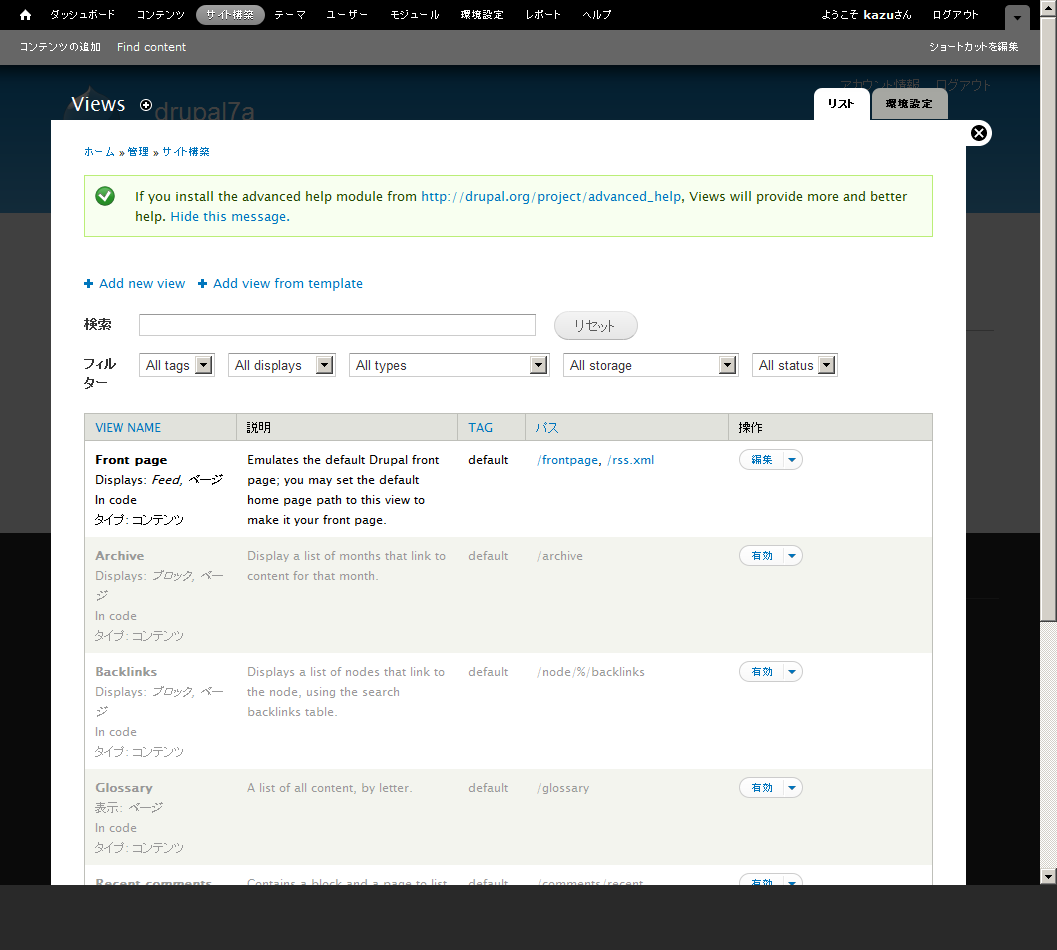Viewport: 1057px width, 950px height.
Task: Open the /frontpage path link
Action: 568,460
